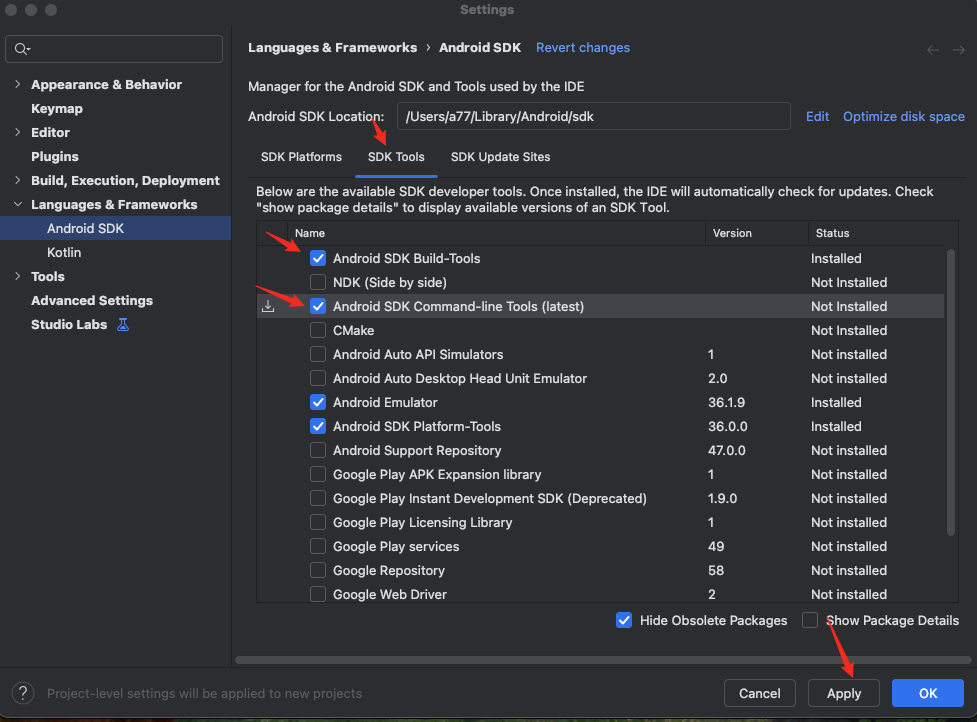Switch to SDK Platforms tab
This screenshot has height=722, width=977.
click(x=301, y=157)
